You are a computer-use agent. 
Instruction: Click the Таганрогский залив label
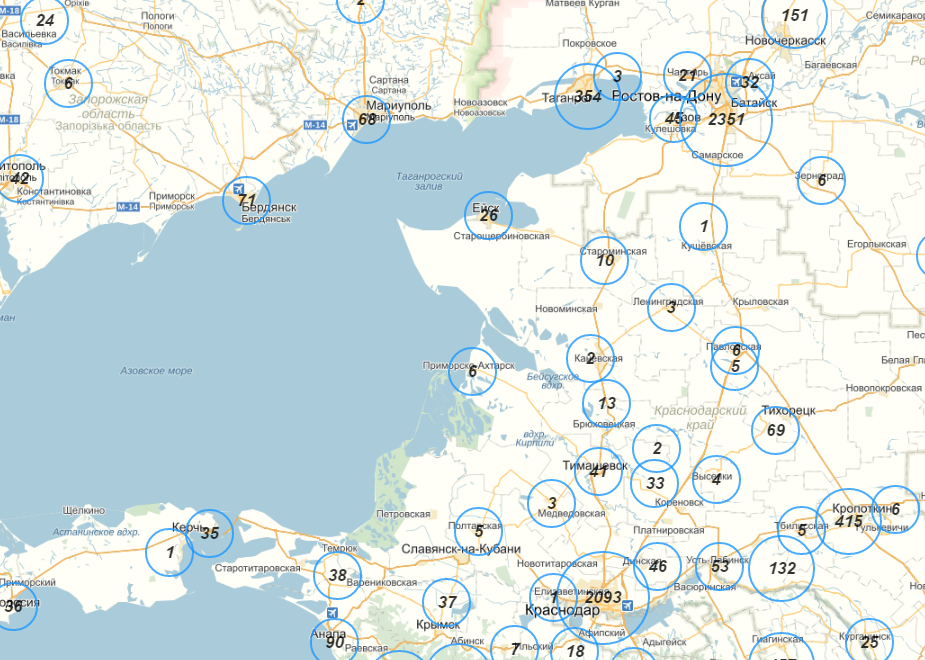pos(429,181)
